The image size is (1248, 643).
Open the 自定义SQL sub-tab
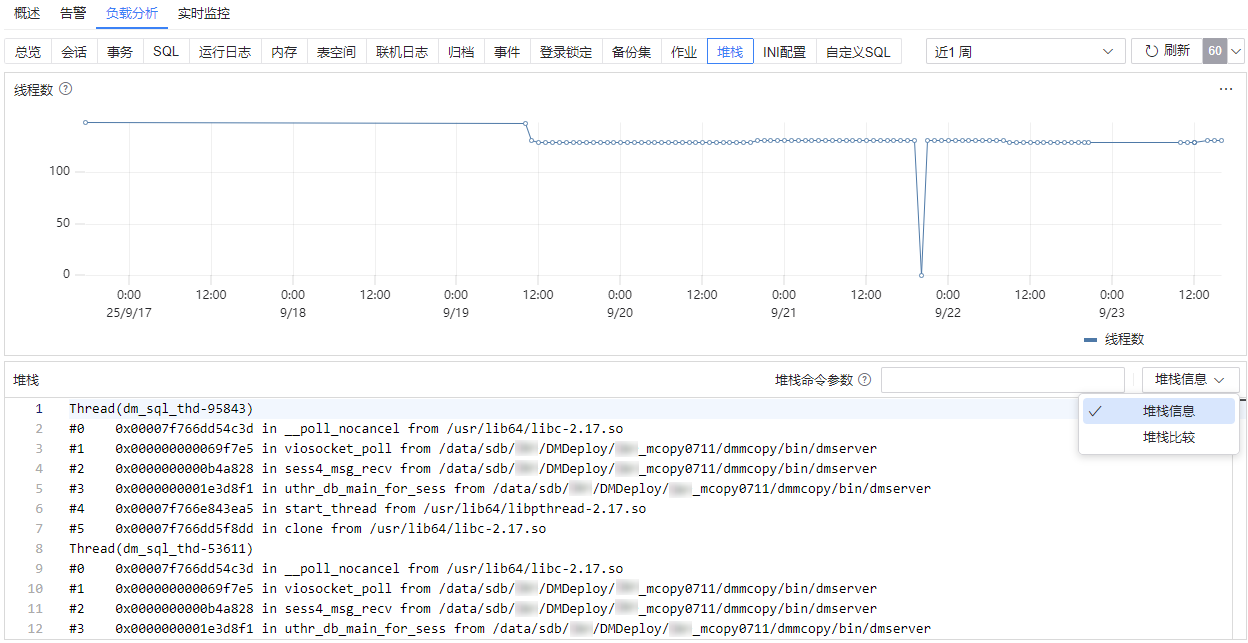coord(858,52)
